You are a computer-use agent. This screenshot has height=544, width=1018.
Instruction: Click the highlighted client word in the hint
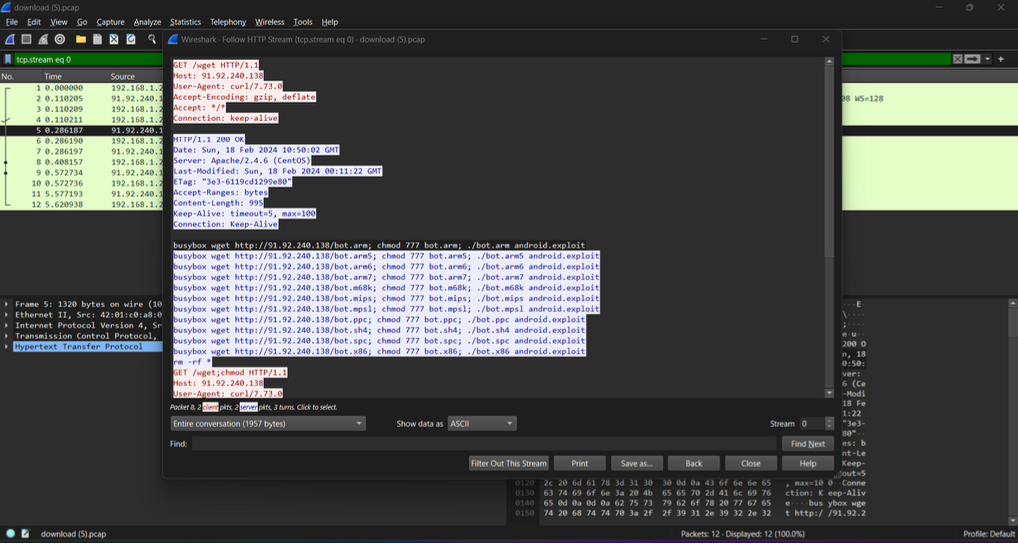[x=210, y=407]
